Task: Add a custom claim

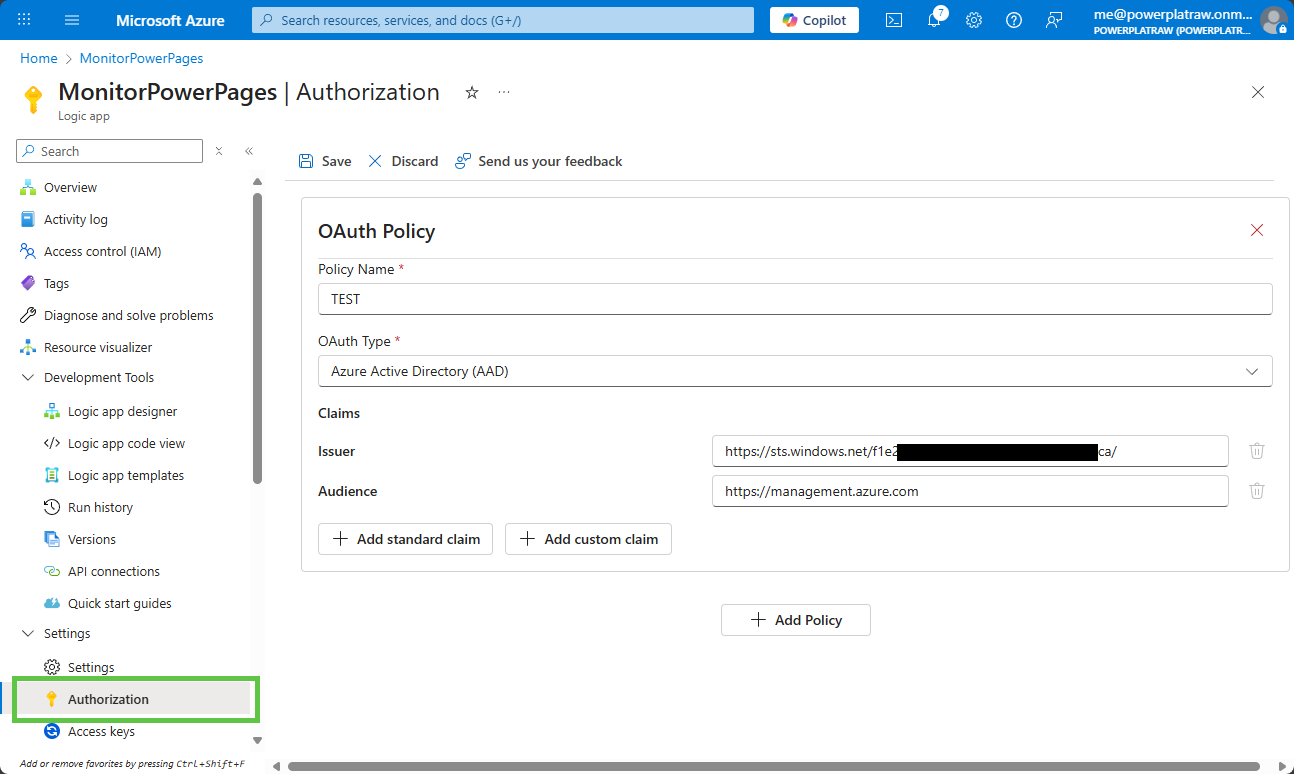Action: coord(588,539)
